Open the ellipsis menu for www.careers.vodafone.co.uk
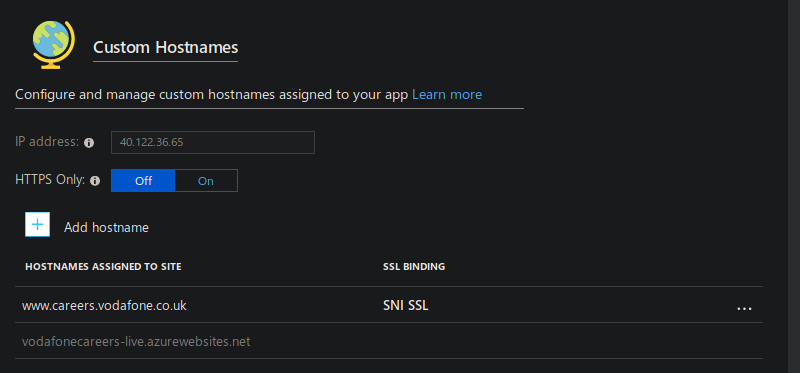The height and width of the screenshot is (373, 800). (x=744, y=308)
